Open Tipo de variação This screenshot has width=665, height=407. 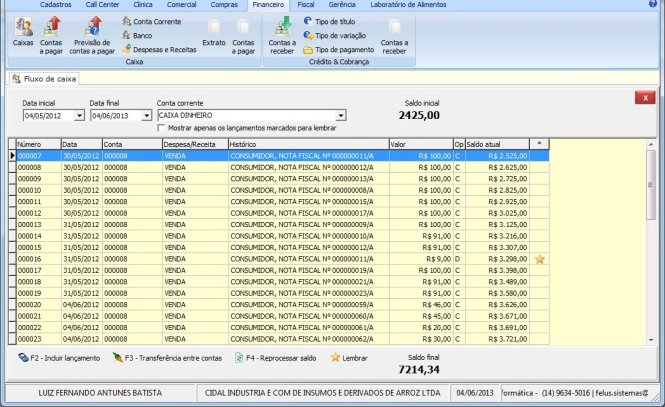pyautogui.click(x=335, y=36)
